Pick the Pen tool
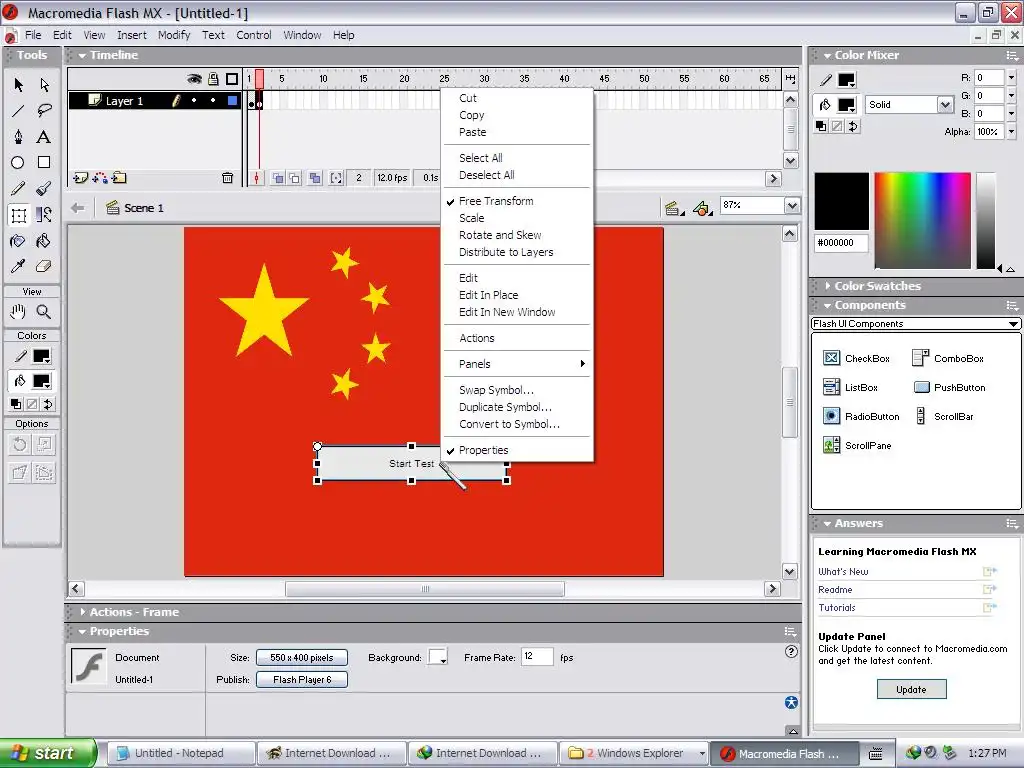This screenshot has width=1024, height=768. (18, 136)
